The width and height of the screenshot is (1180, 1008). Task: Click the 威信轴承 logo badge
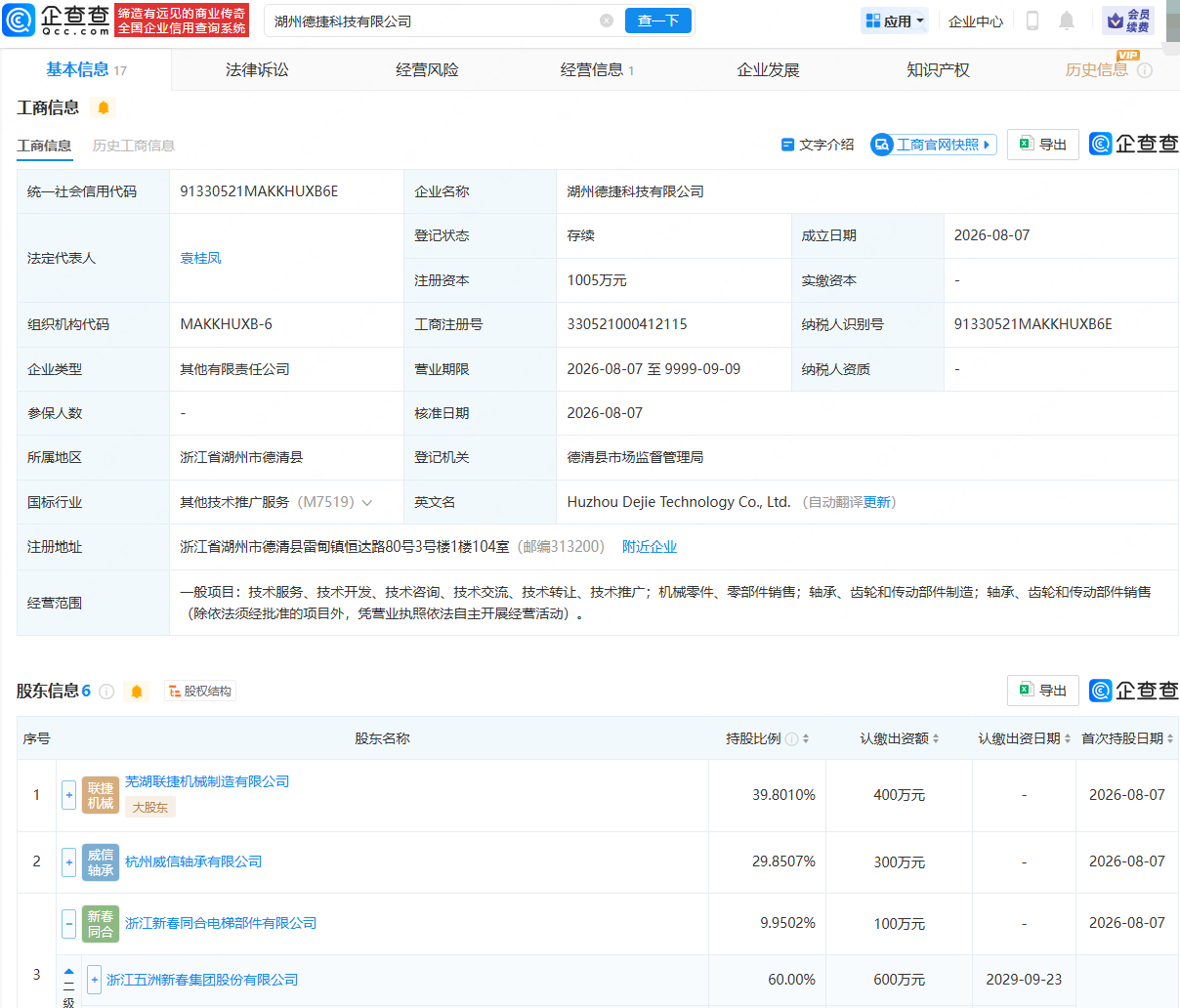click(101, 862)
